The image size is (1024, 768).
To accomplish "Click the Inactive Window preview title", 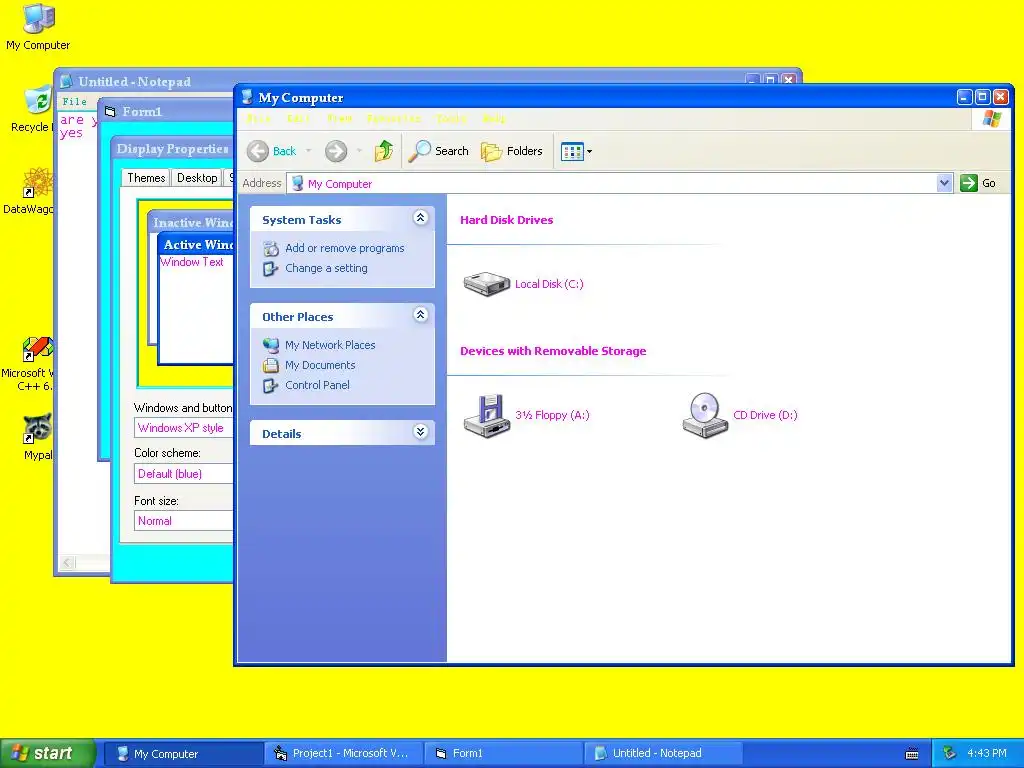I will (193, 223).
